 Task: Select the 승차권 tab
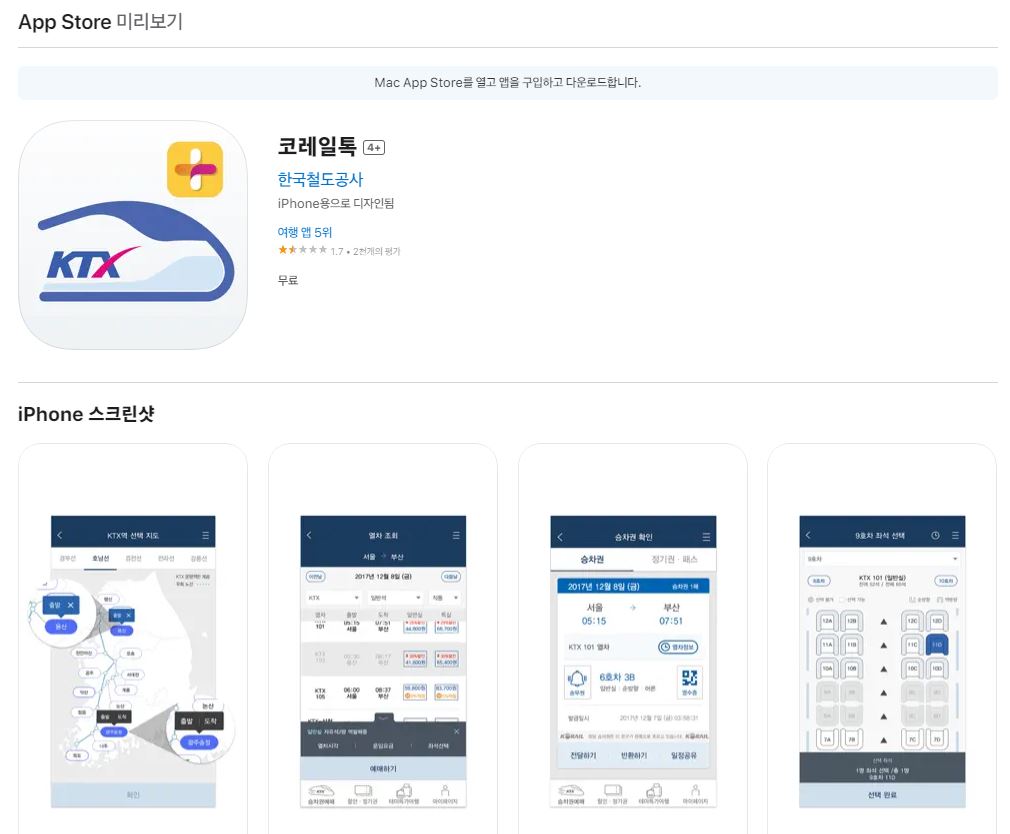pos(592,559)
